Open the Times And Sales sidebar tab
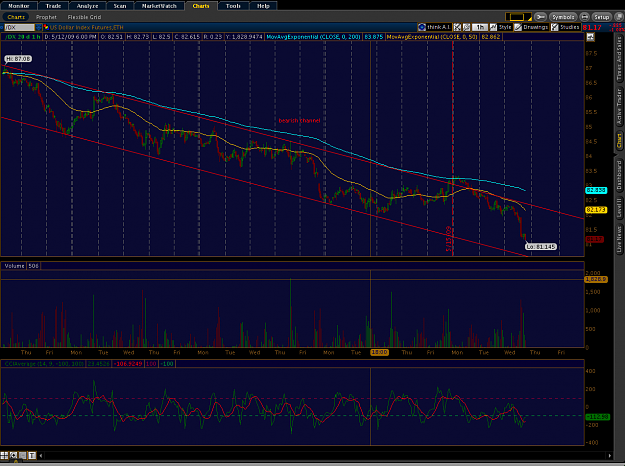The image size is (625, 466). click(619, 58)
